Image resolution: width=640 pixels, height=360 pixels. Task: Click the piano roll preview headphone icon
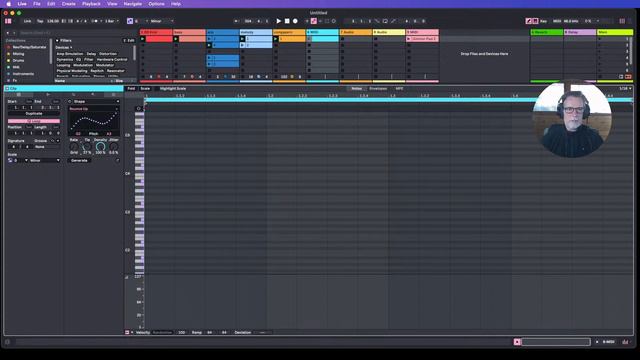click(x=138, y=109)
